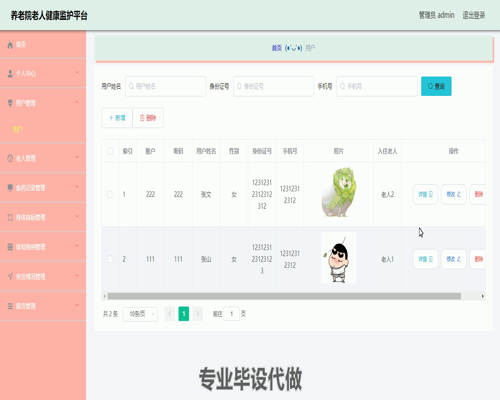
Task: Click the 张山 name cell
Action: tap(206, 259)
